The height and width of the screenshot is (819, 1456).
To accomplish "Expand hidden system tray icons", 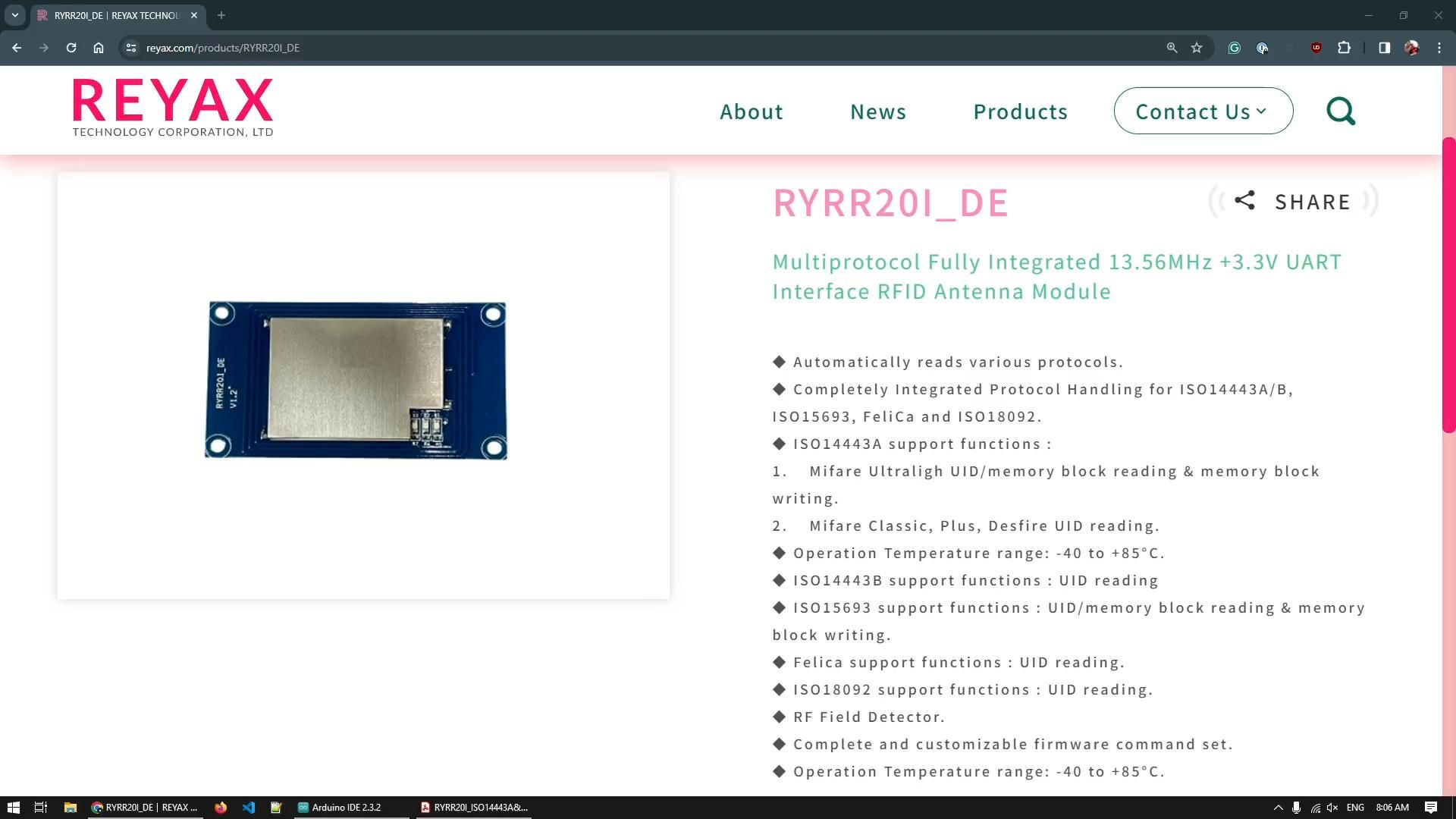I will [x=1279, y=808].
